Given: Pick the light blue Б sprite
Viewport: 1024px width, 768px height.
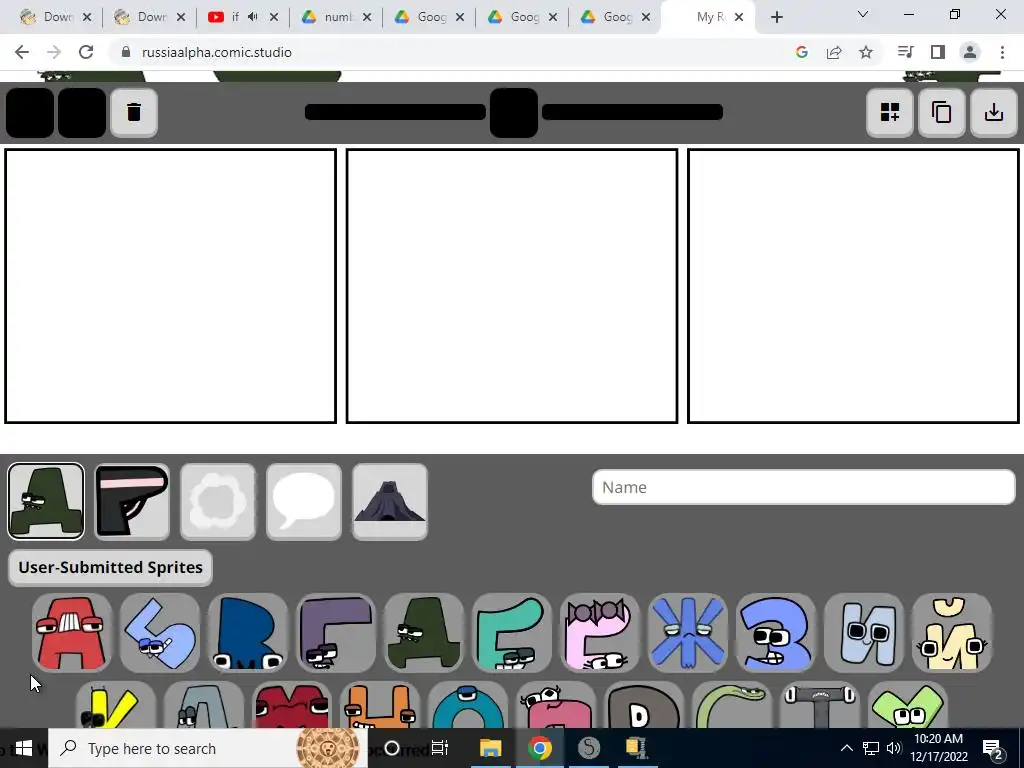Looking at the screenshot, I should 160,632.
